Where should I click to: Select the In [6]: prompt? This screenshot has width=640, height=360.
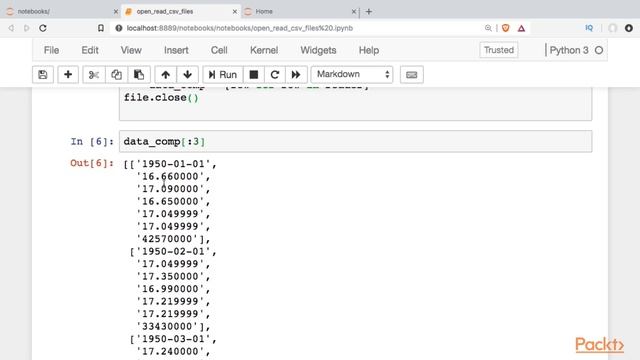92,141
